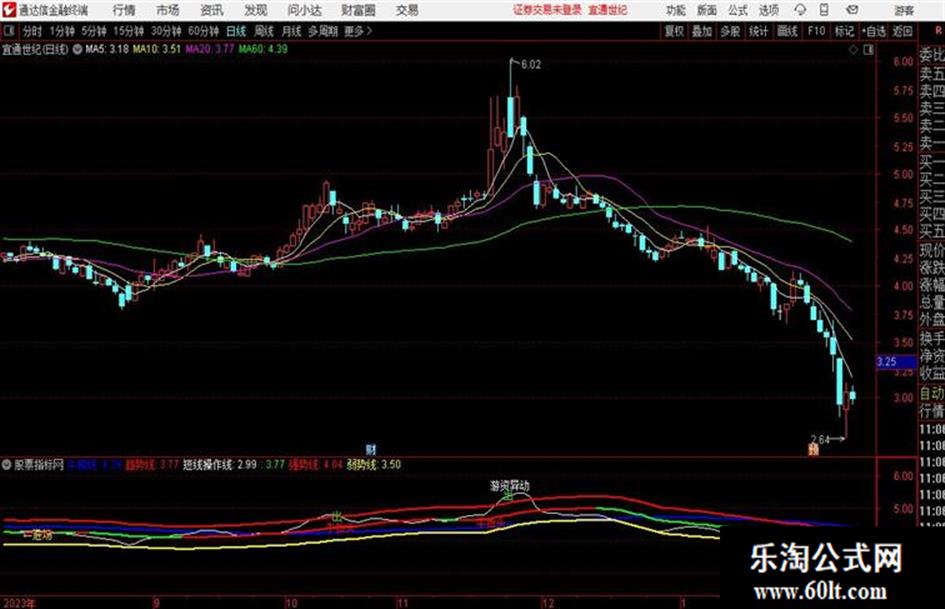The image size is (945, 609).
Task: Click the 证券交易未登录 login link
Action: [547, 10]
